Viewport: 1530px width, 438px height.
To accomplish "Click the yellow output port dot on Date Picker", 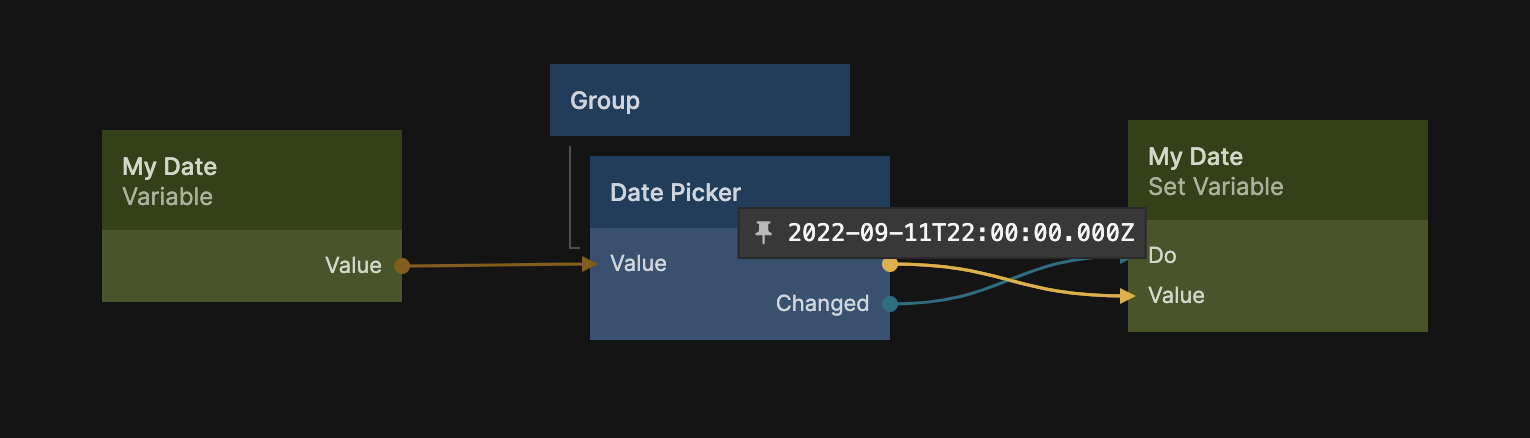I will coord(889,265).
